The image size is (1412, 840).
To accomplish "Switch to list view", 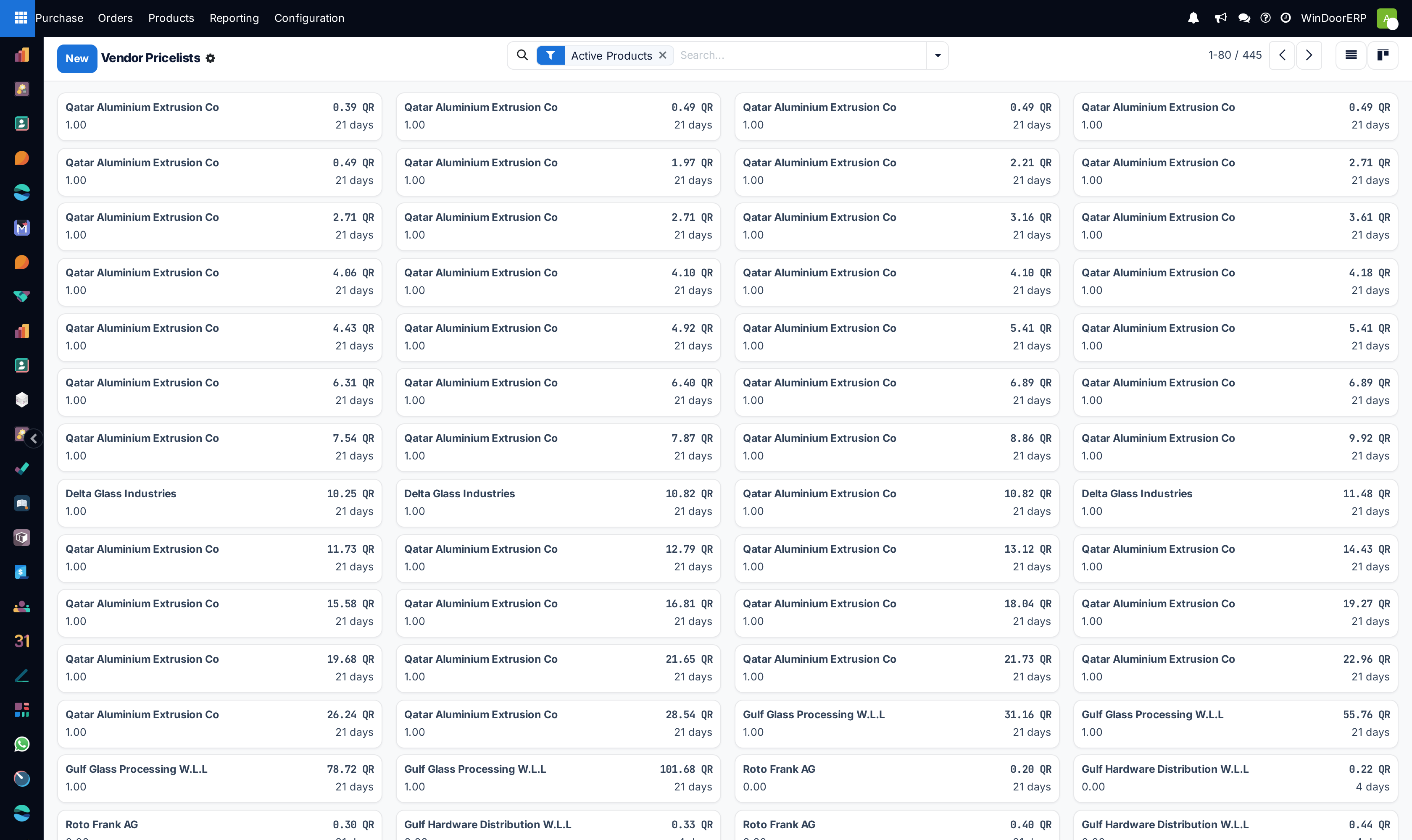I will coord(1351,55).
